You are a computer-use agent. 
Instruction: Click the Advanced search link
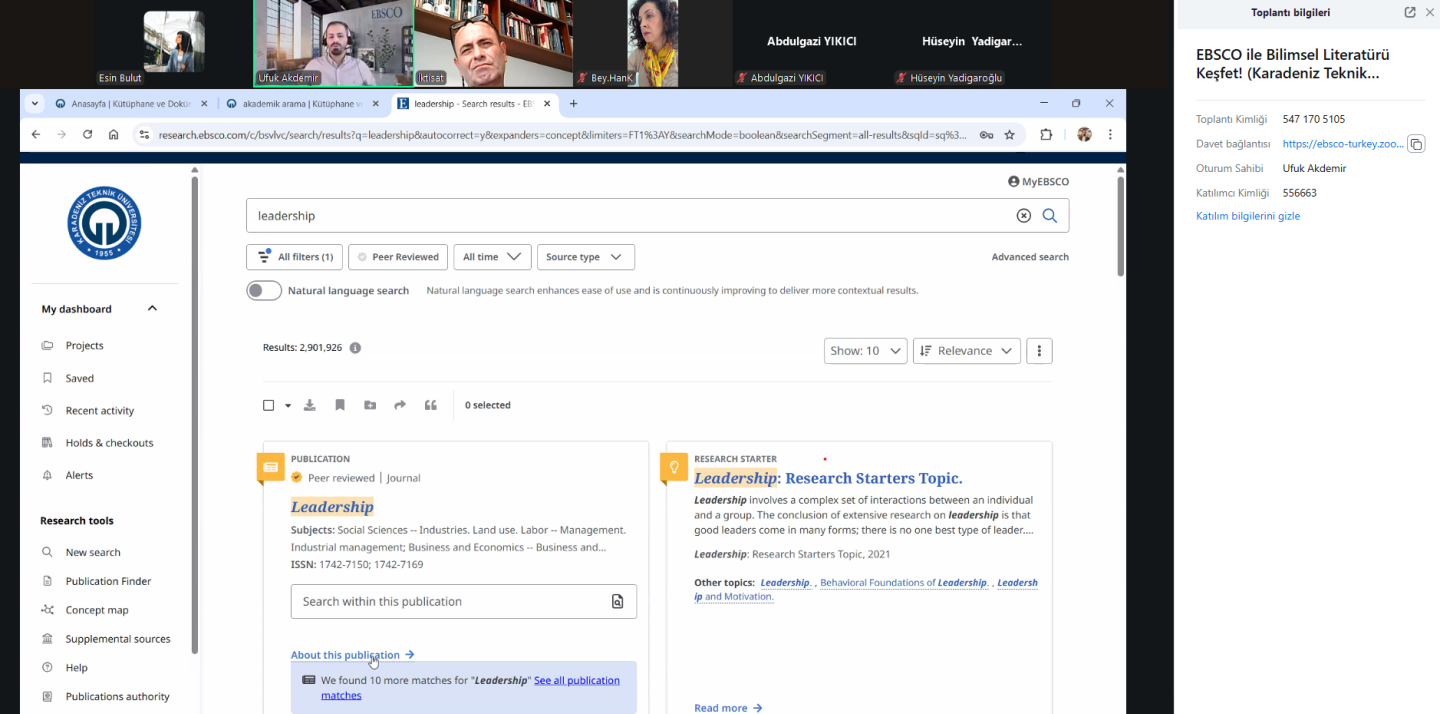(1029, 257)
